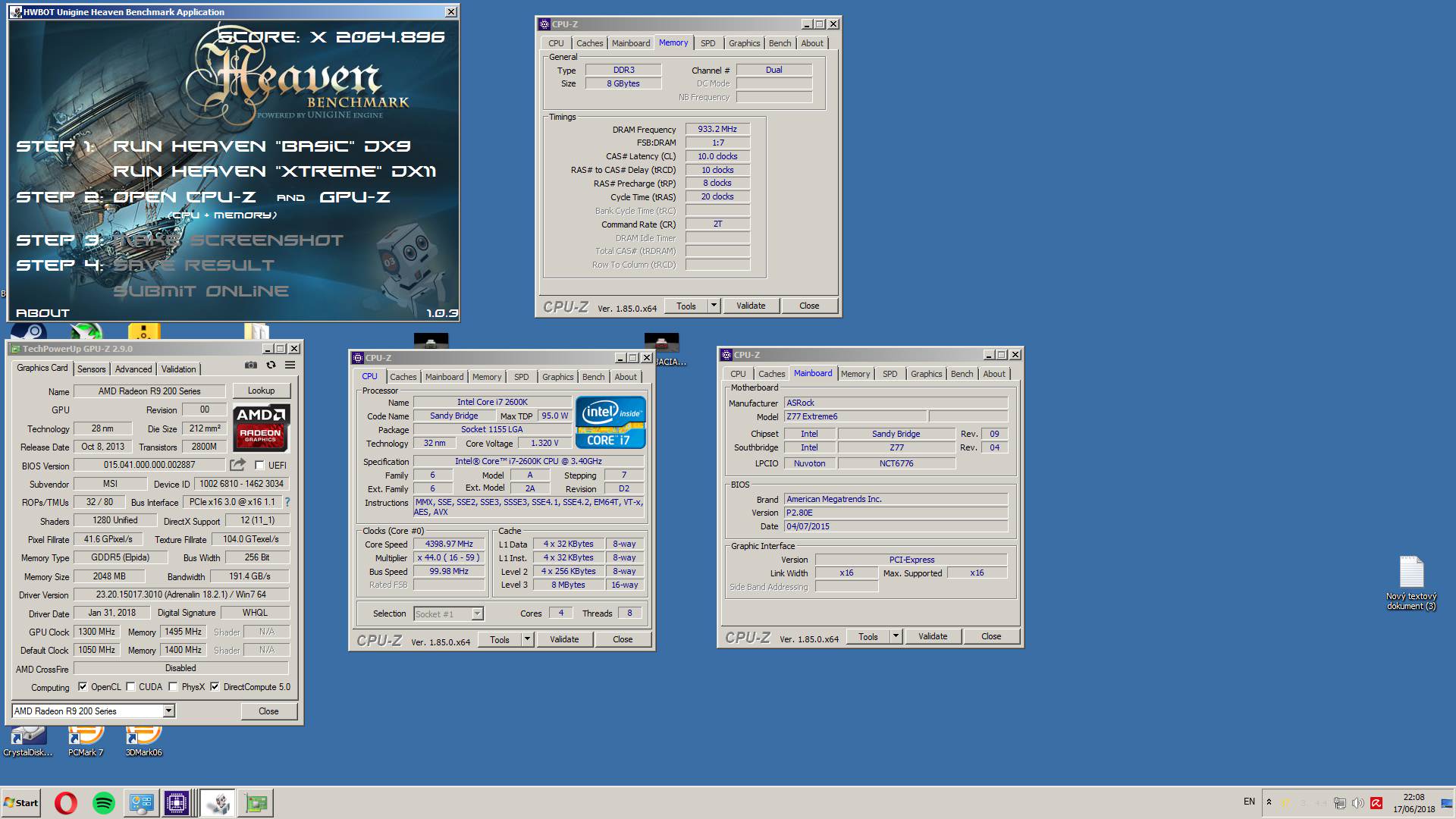Click the Show Desktop button in tray

[x=1447, y=802]
